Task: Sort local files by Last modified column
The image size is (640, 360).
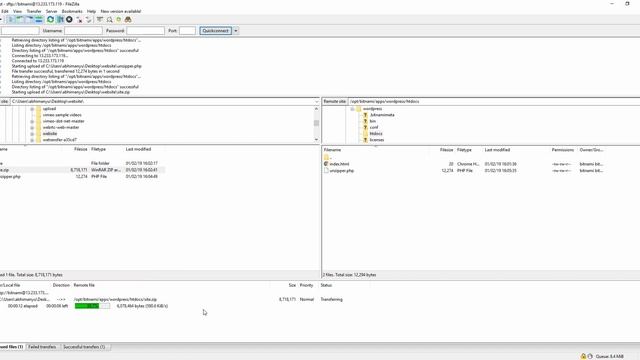Action: point(138,149)
